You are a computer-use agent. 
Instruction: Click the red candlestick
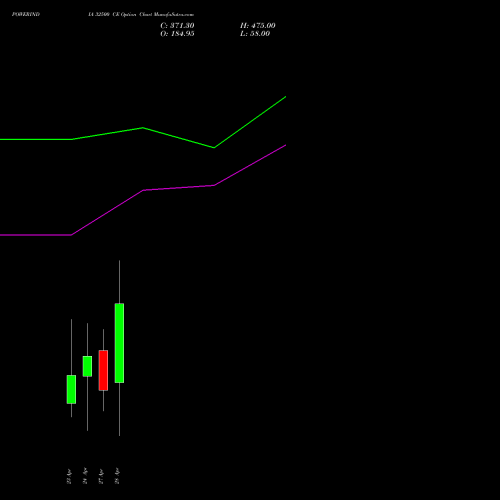coord(103,370)
